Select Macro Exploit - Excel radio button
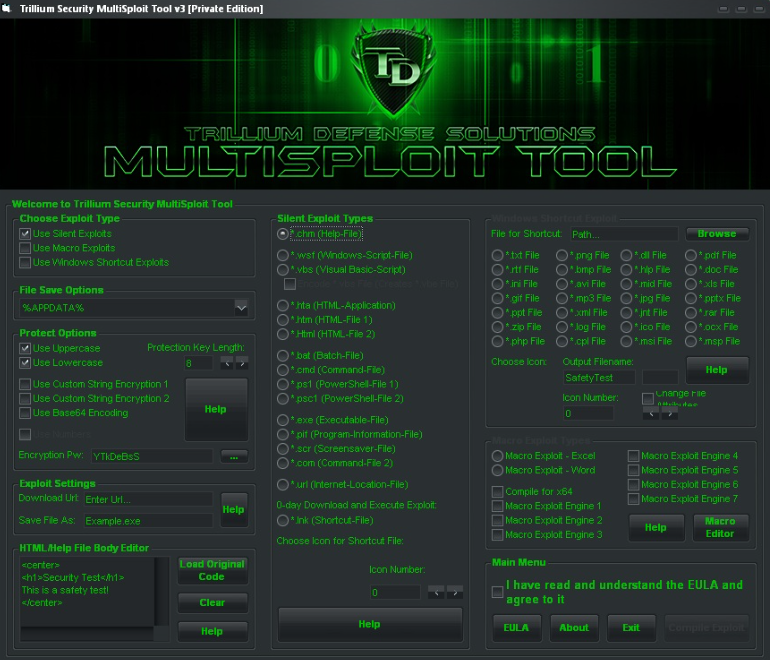The image size is (773, 660). pos(497,456)
